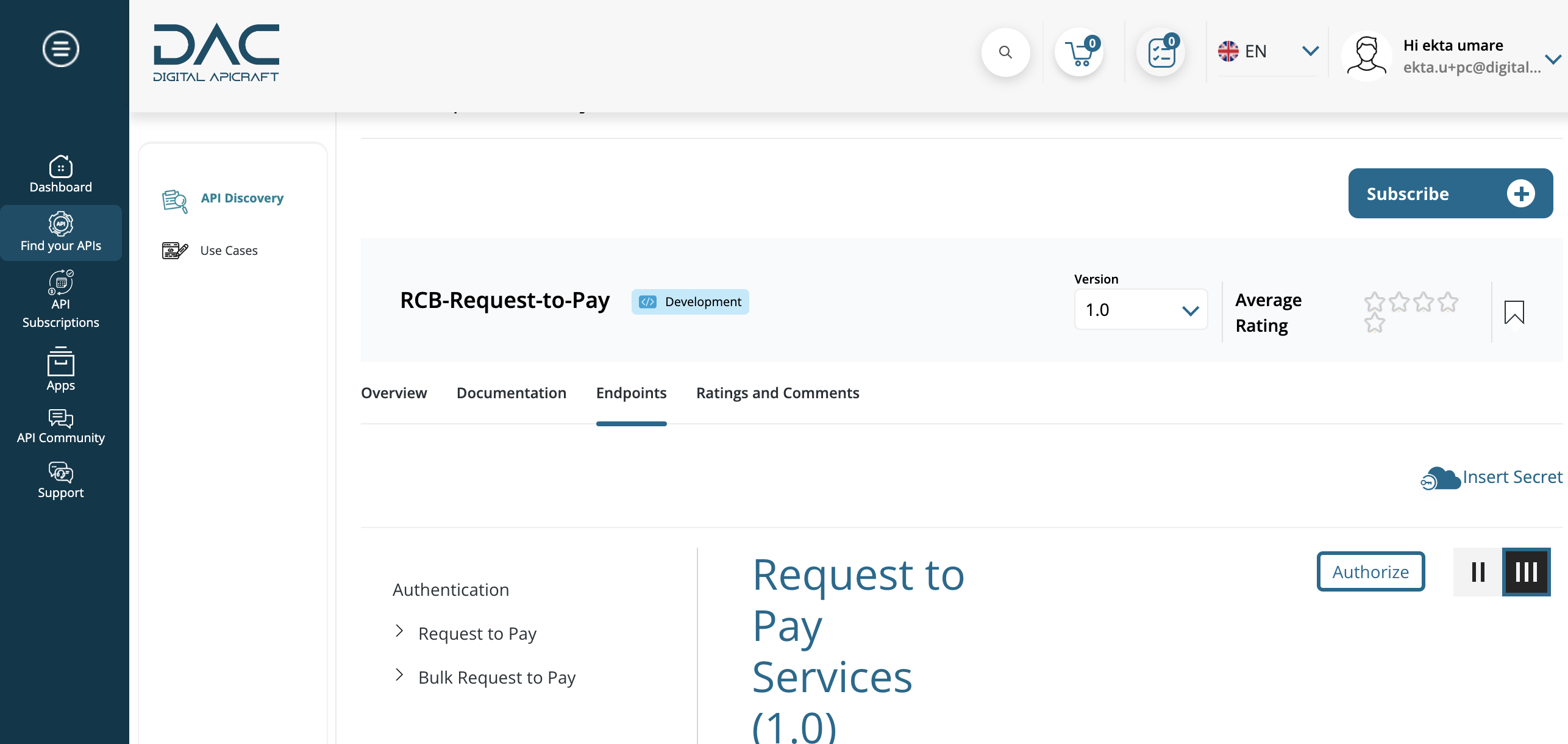Open API Subscriptions in sidebar
This screenshot has width=1568, height=744.
(x=61, y=300)
